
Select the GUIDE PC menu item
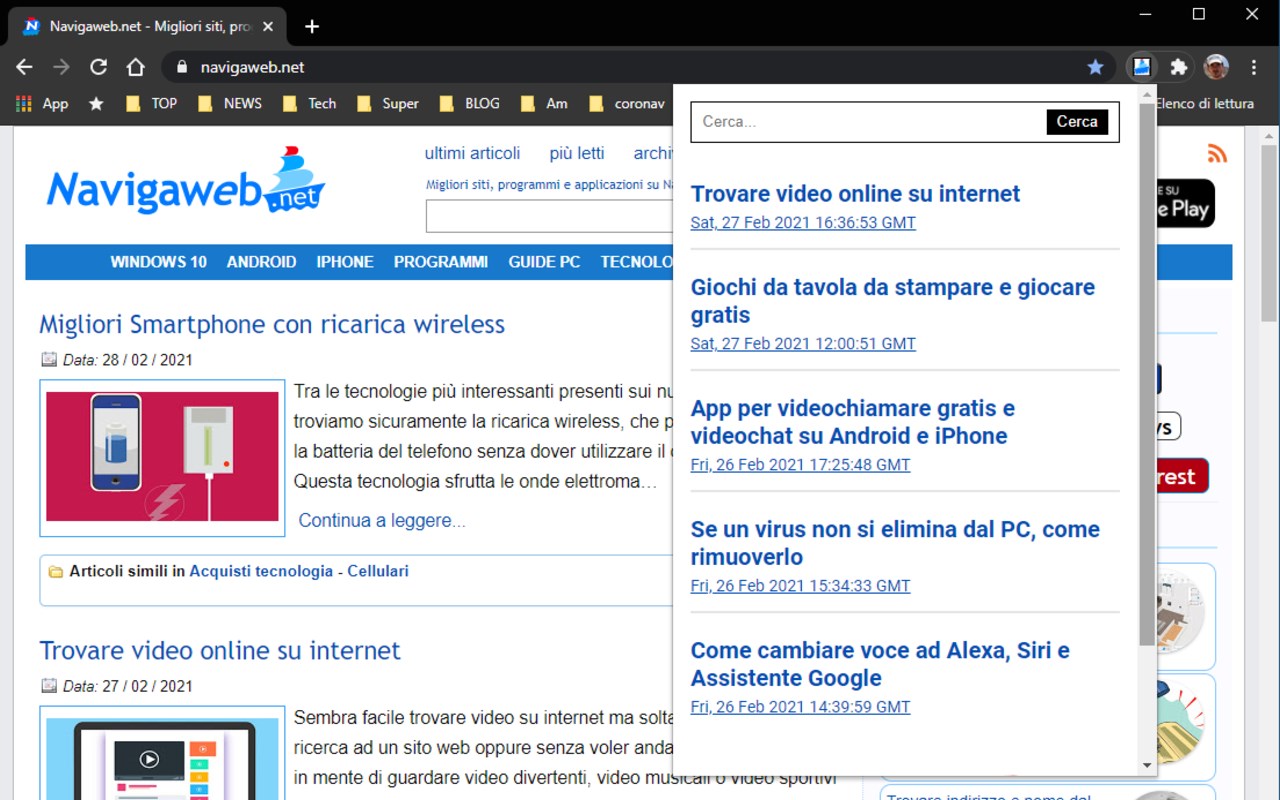pyautogui.click(x=544, y=262)
